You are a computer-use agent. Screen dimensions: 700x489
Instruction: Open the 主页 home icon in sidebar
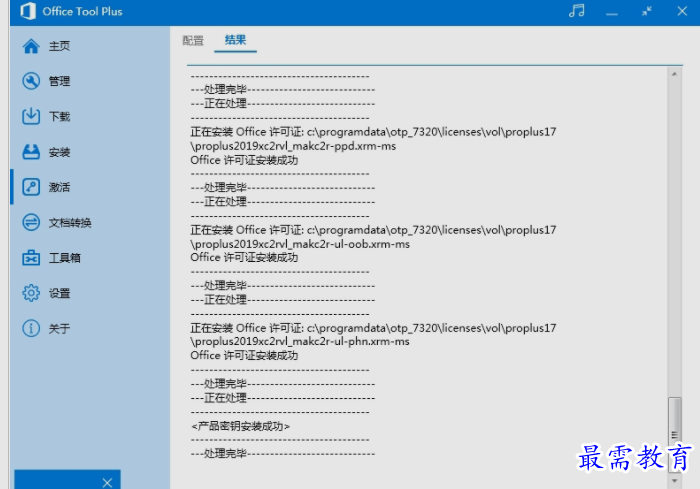coord(31,46)
